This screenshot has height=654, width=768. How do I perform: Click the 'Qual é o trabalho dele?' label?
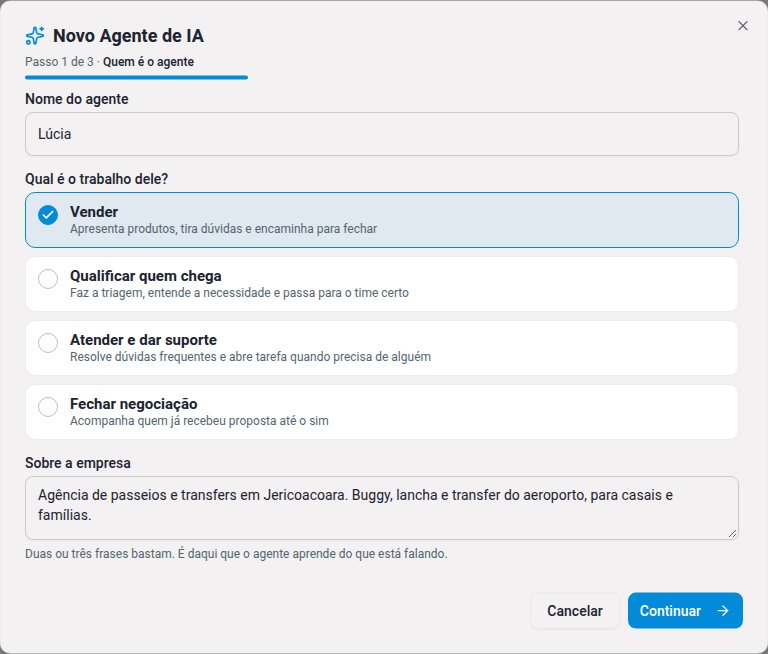(x=96, y=179)
